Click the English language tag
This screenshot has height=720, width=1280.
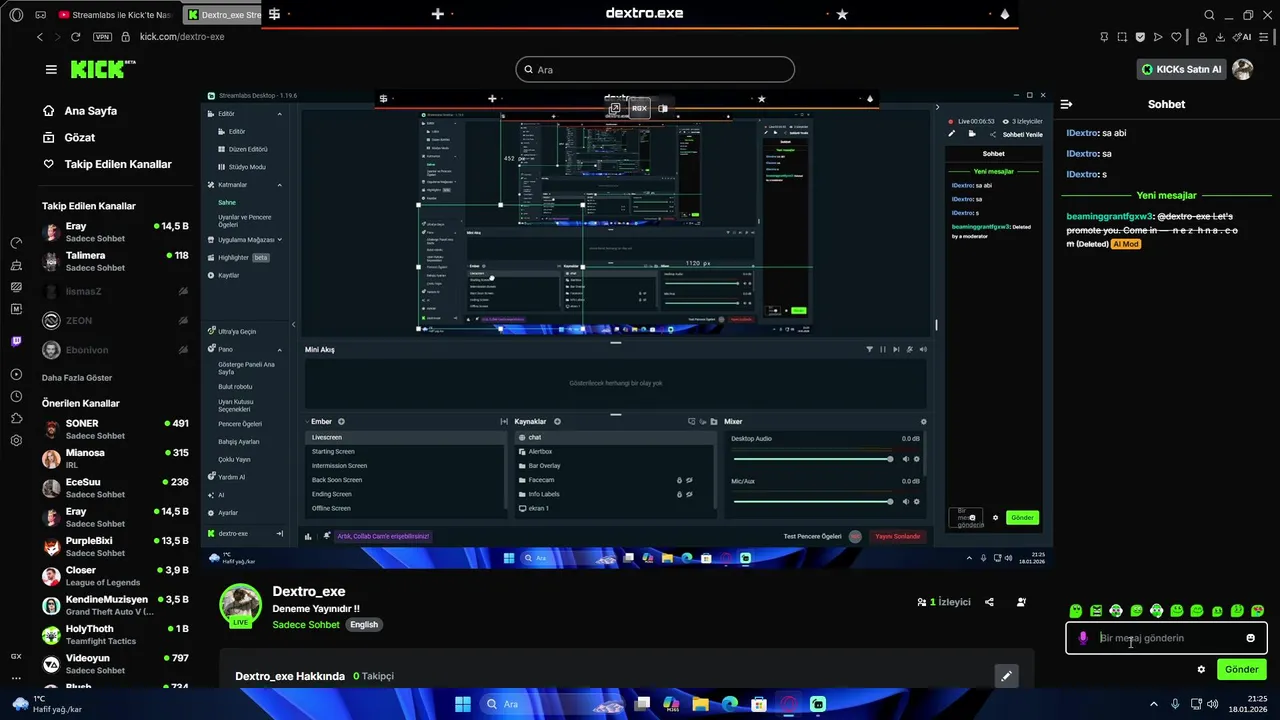point(364,625)
